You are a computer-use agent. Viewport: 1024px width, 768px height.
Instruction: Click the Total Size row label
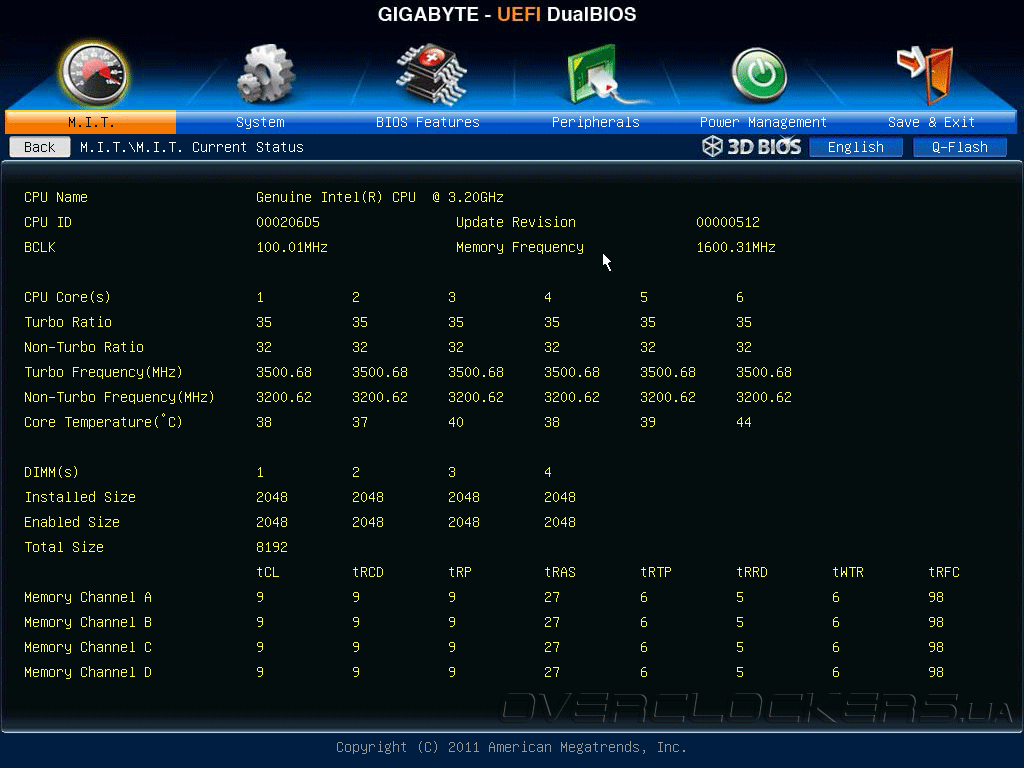[x=64, y=547]
